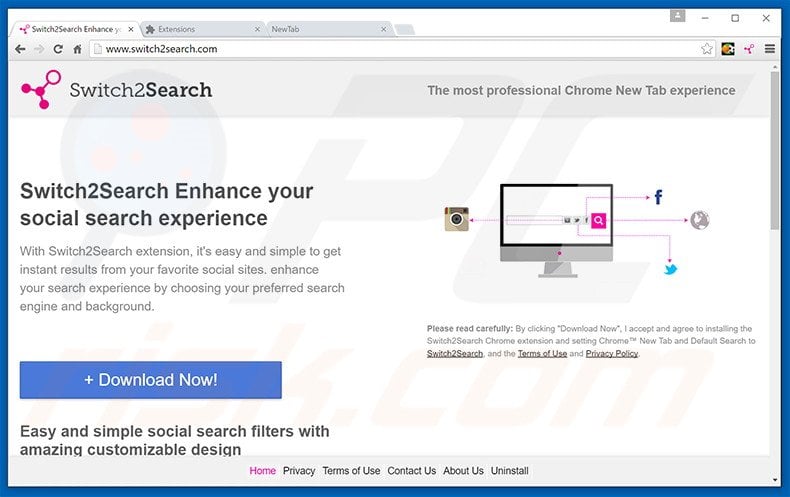The width and height of the screenshot is (790, 497).
Task: Open the Privacy footer link
Action: tap(299, 471)
